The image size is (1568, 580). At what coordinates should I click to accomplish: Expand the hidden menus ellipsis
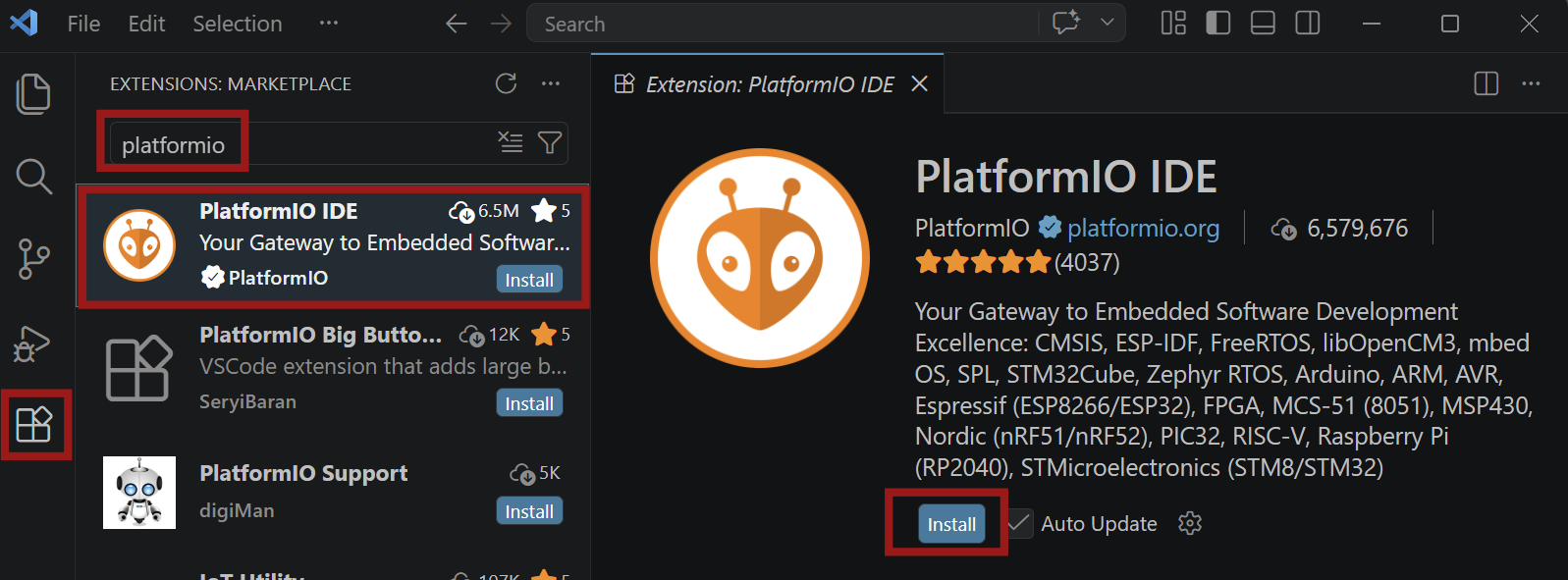pyautogui.click(x=329, y=24)
